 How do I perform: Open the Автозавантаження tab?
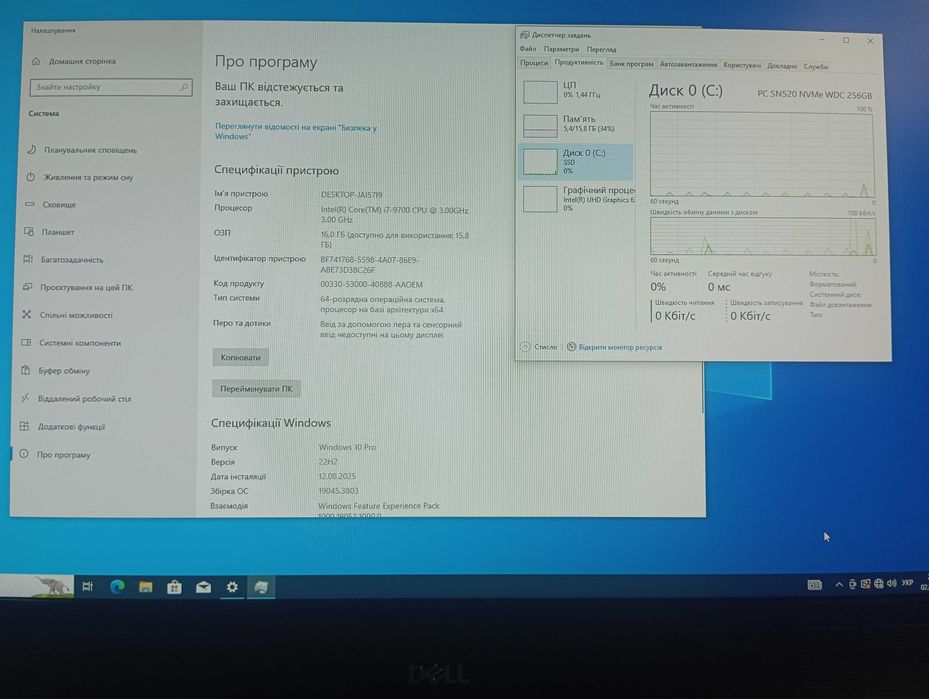pos(688,65)
